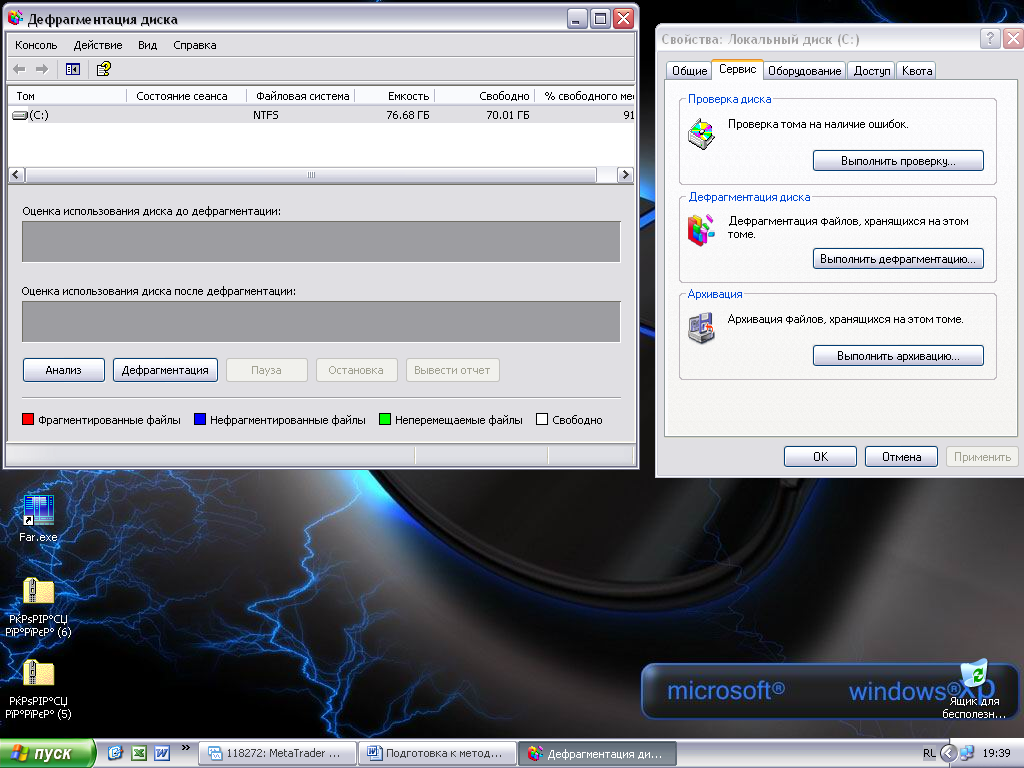Launch Excel from Quick Launch bar
The height and width of the screenshot is (768, 1024).
(138, 753)
